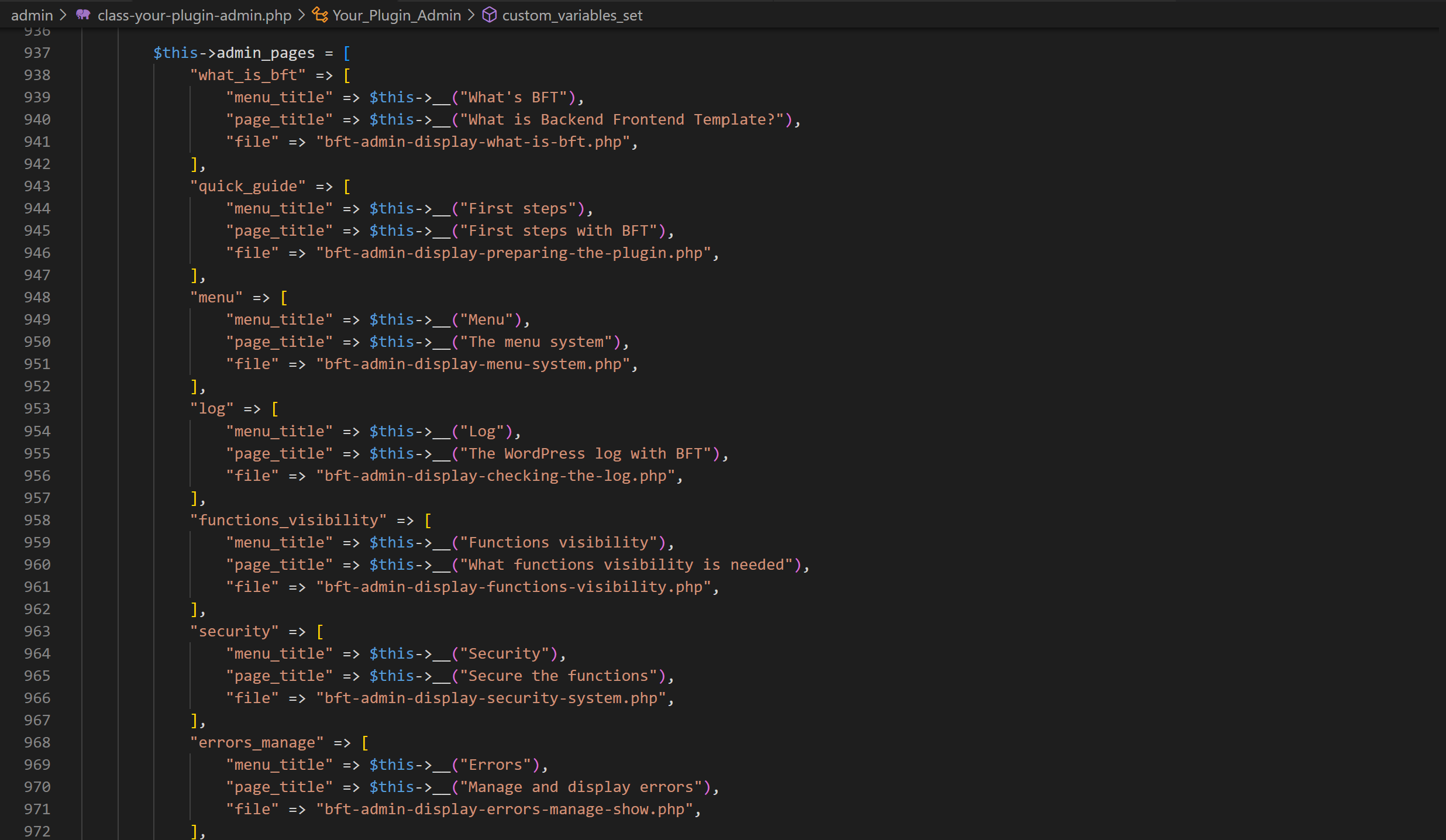Viewport: 1446px width, 840px height.
Task: Click the class-your-plugin-admin.php breadcrumb
Action: pos(194,15)
